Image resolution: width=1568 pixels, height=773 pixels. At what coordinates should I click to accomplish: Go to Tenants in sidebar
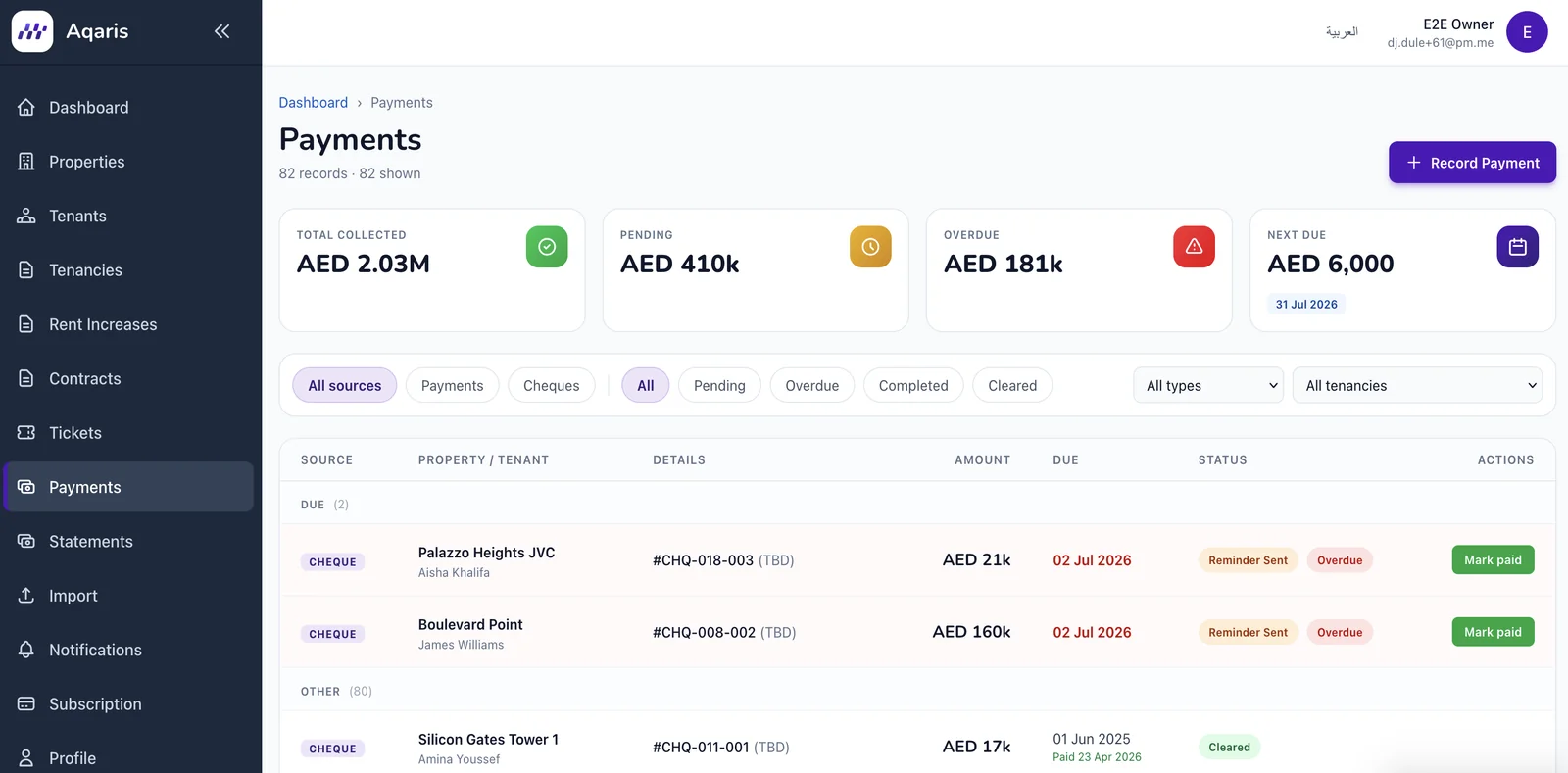point(128,216)
